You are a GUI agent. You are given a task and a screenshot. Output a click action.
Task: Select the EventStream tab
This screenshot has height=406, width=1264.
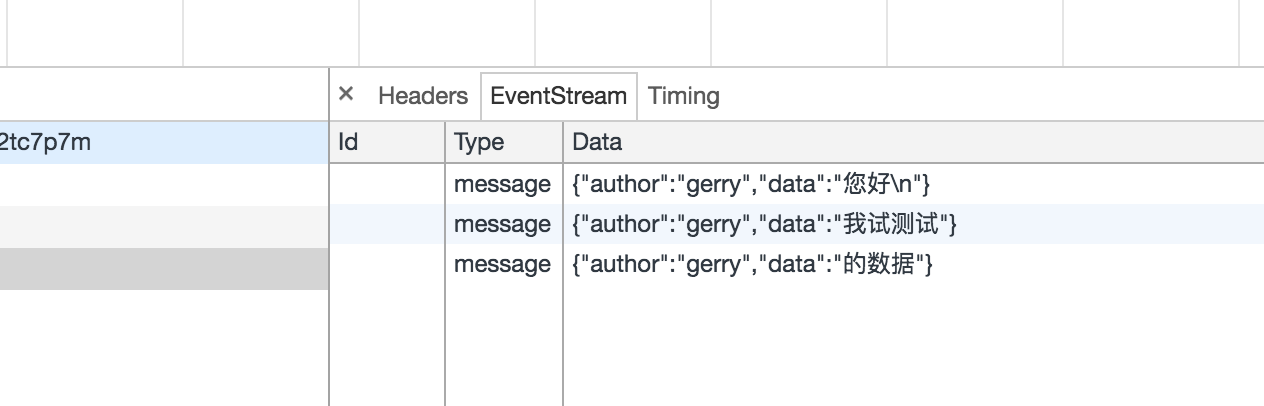coord(559,96)
